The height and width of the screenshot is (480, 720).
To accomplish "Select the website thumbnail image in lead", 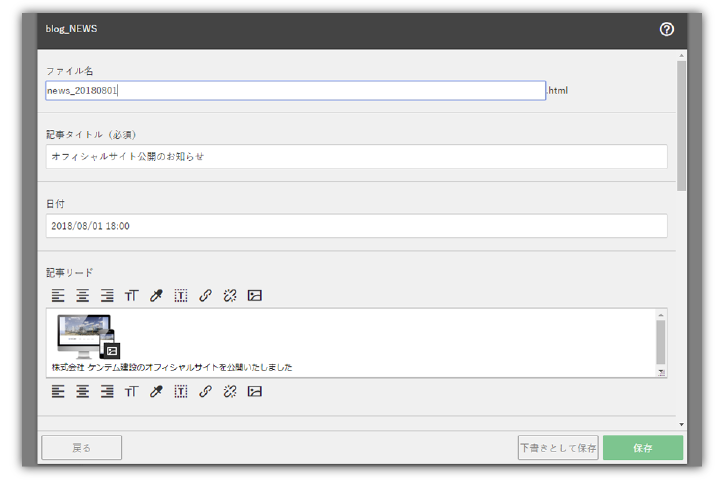I will pos(86,337).
